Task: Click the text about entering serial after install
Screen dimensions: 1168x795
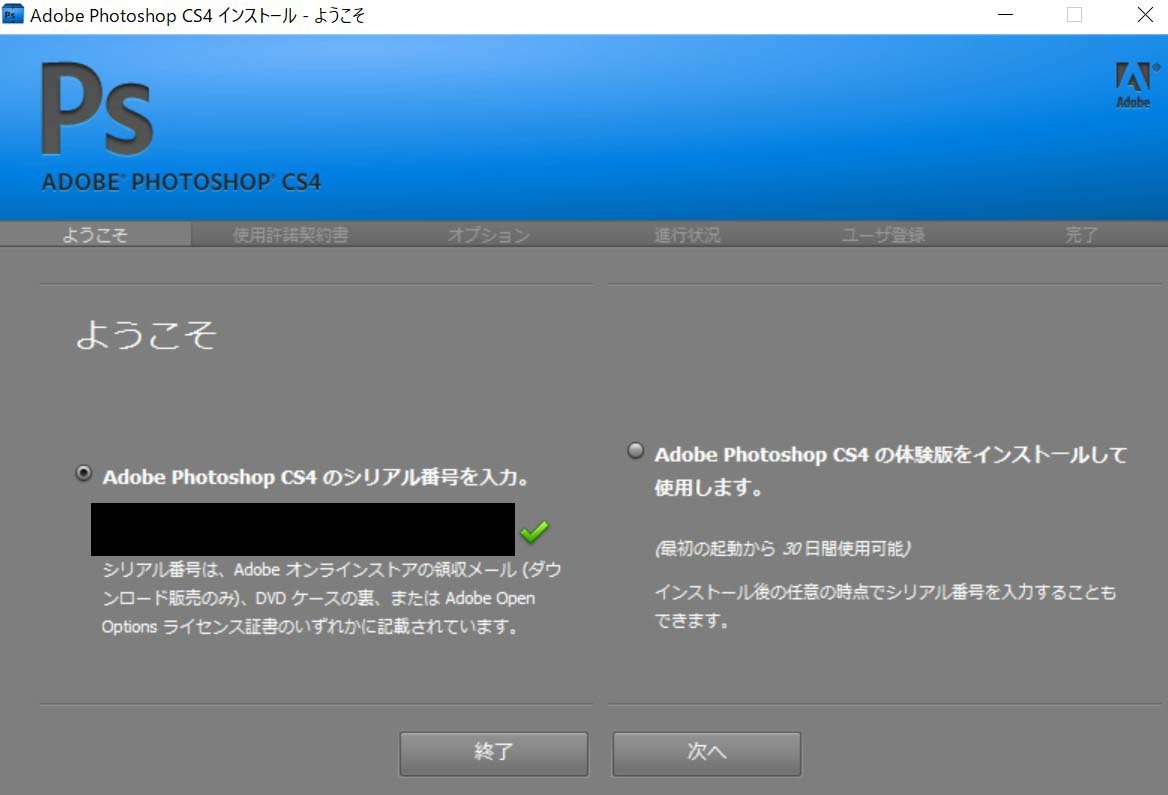Action: click(885, 606)
